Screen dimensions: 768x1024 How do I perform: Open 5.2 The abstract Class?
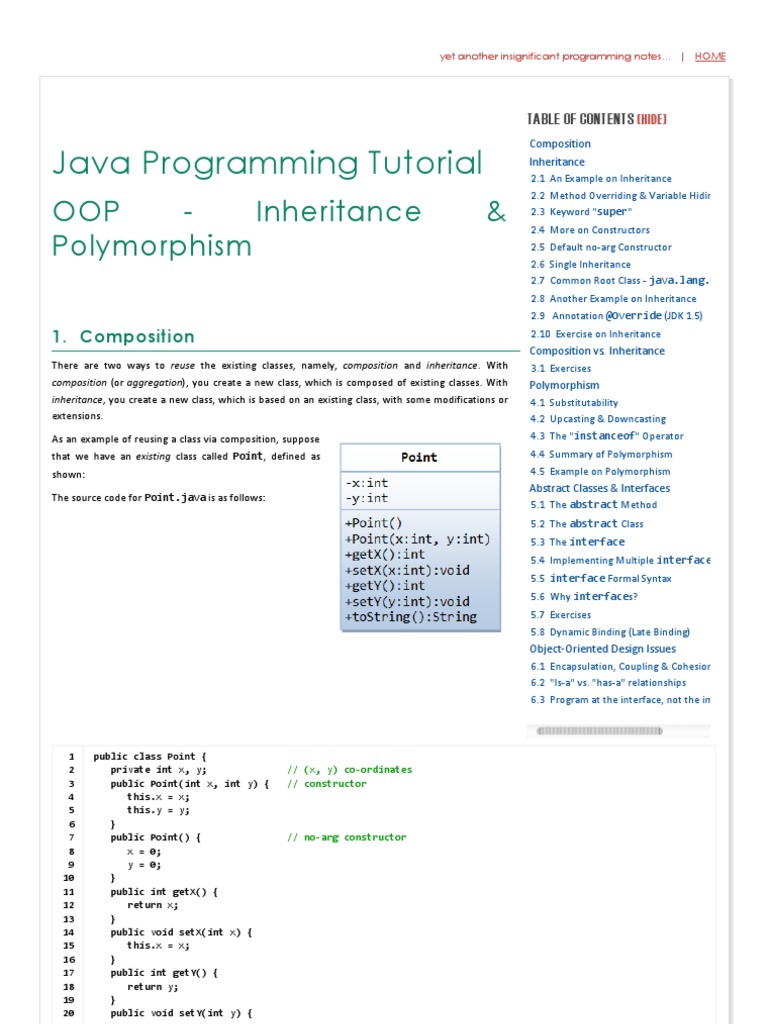586,523
